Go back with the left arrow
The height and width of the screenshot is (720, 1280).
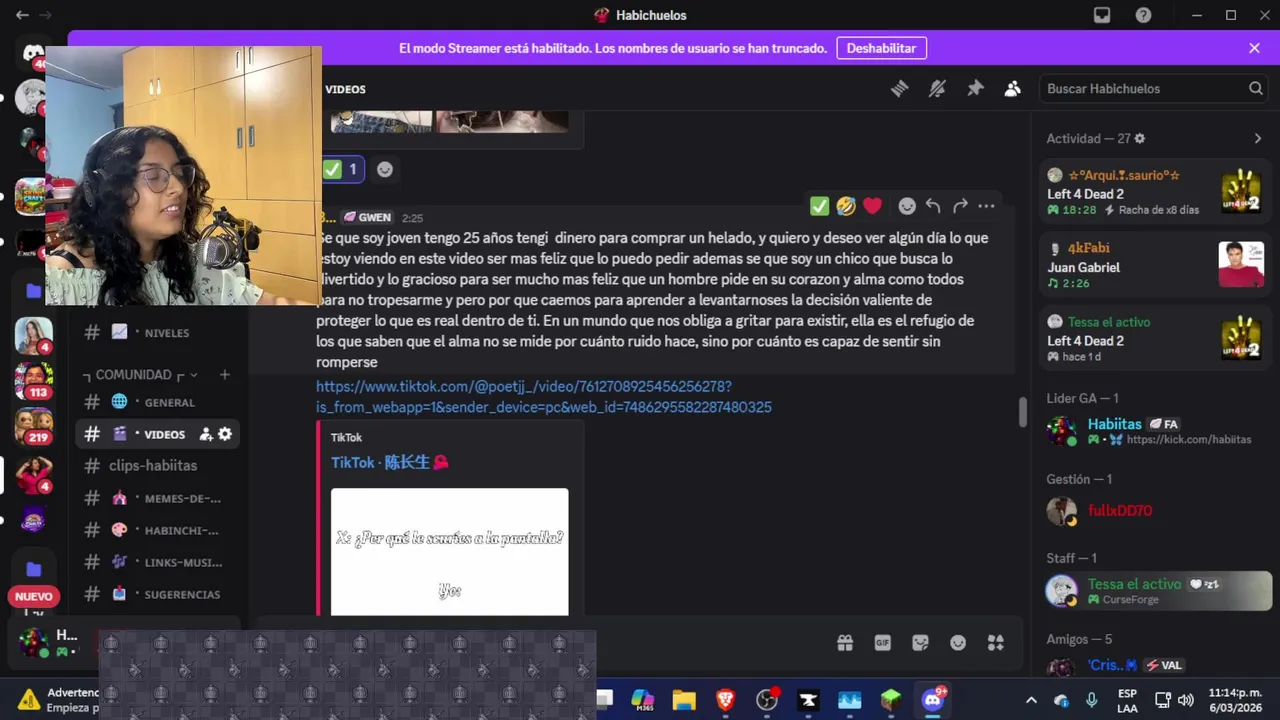(22, 15)
